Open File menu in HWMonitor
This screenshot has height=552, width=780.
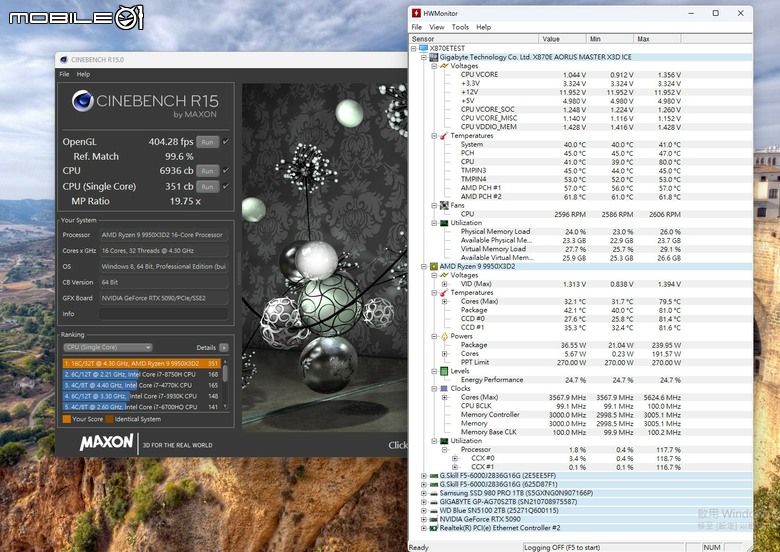click(x=416, y=27)
